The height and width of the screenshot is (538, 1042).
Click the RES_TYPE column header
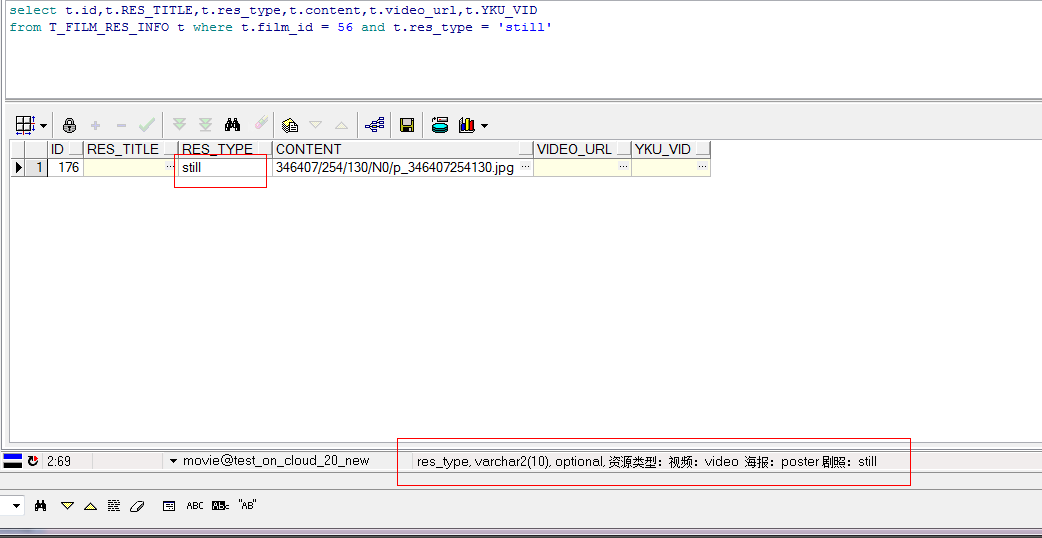(225, 149)
